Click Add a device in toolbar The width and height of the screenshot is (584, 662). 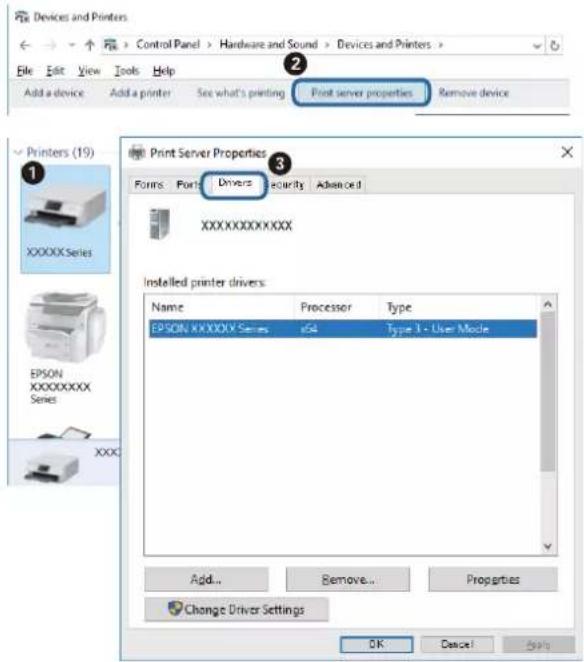pyautogui.click(x=54, y=93)
